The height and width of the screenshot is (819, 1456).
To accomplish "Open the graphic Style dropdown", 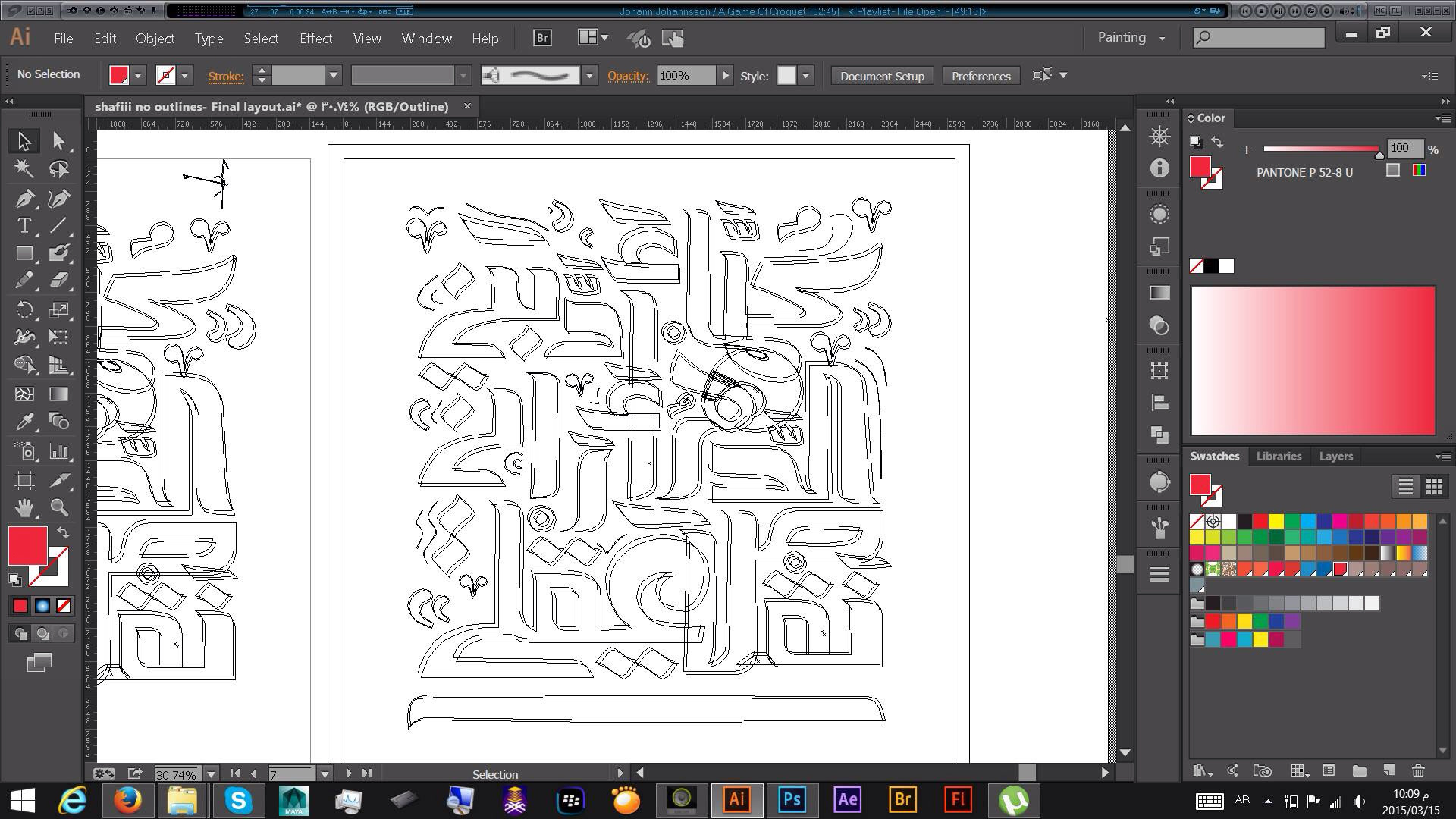I will [805, 76].
